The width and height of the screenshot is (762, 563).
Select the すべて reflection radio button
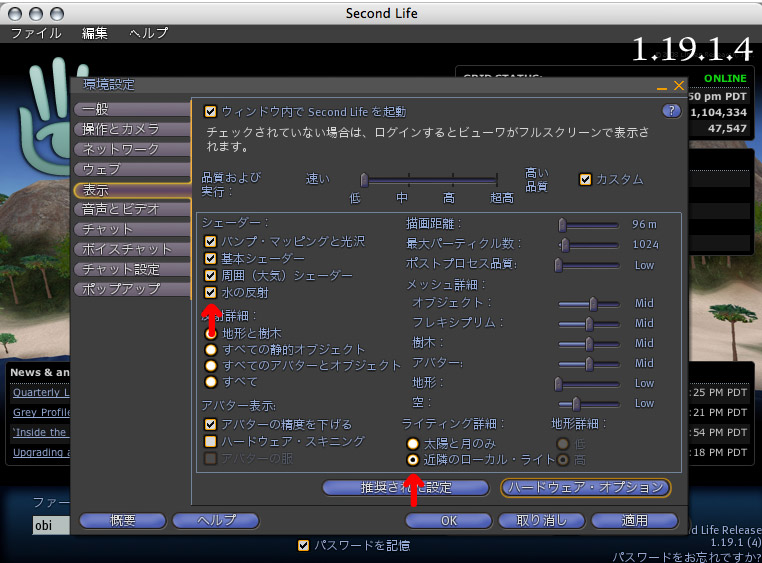pyautogui.click(x=210, y=382)
